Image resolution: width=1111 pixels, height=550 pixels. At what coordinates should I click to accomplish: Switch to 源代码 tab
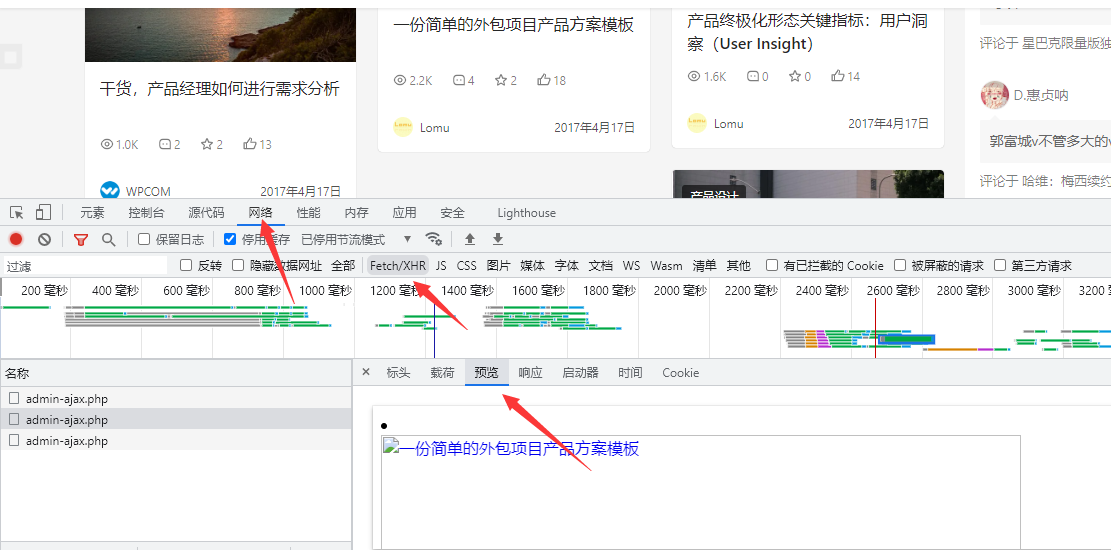206,213
